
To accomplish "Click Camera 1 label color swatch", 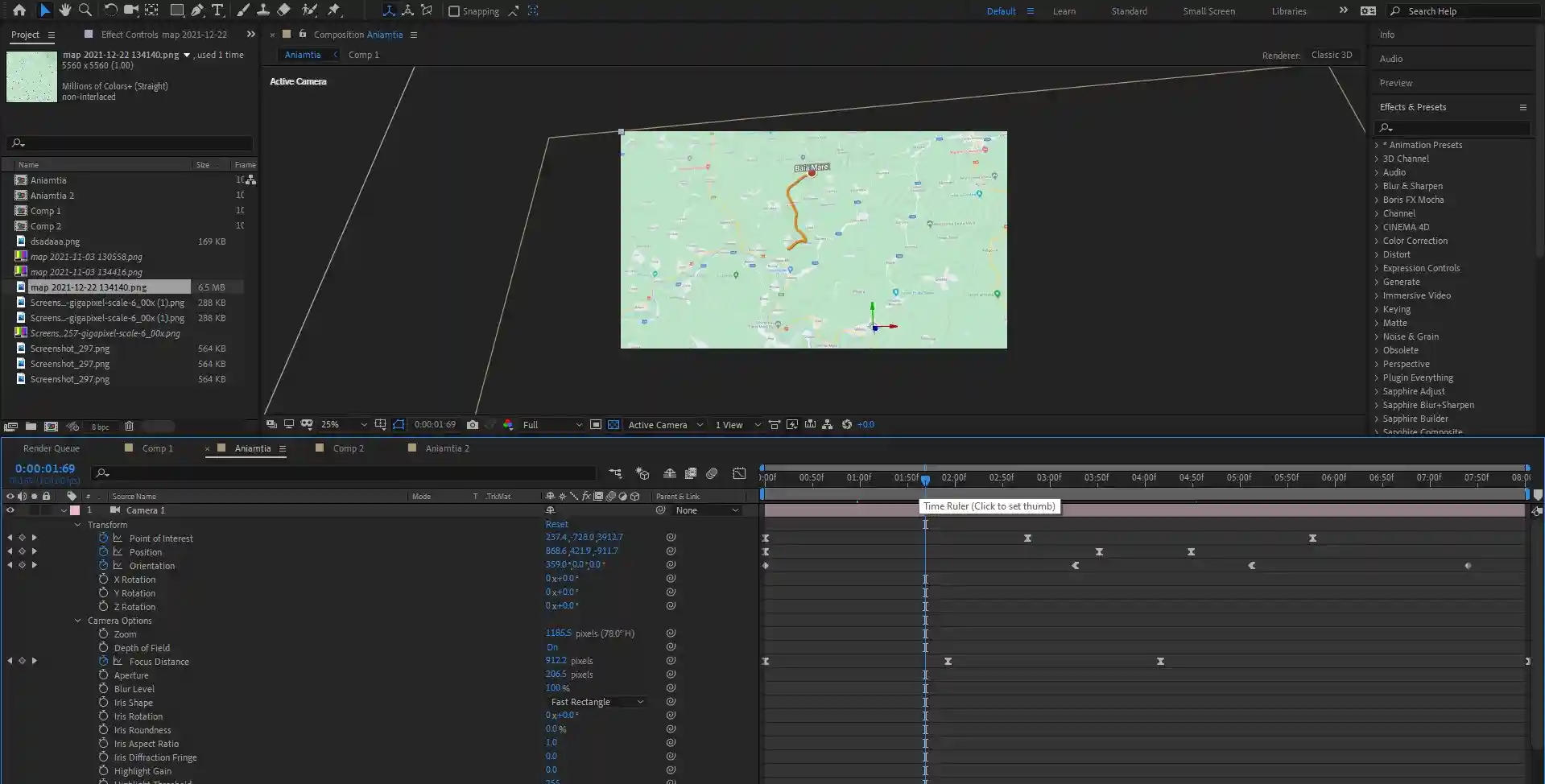I will pos(75,510).
